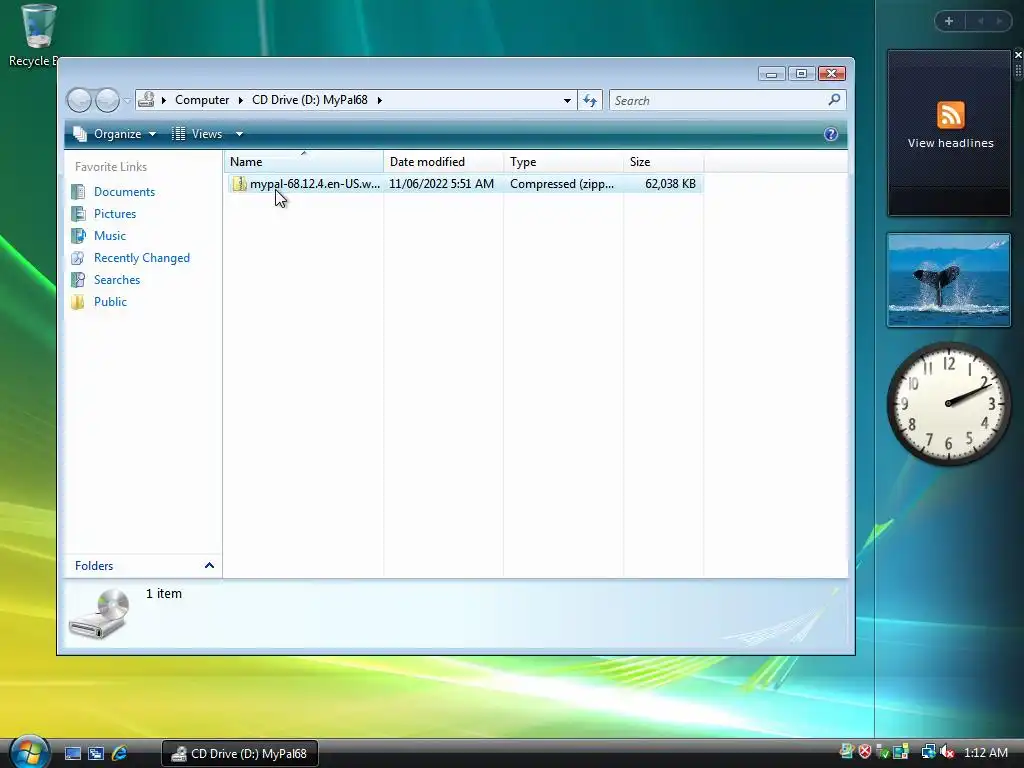Sort by the Type column header

tap(564, 161)
